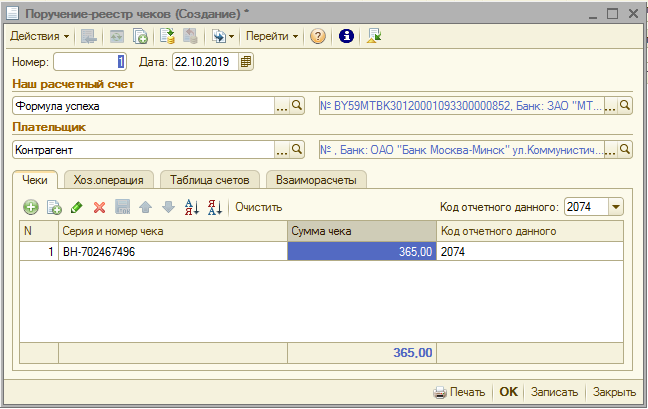Delete the selected row with red X
Image resolution: width=648 pixels, height=409 pixels.
pyautogui.click(x=99, y=207)
